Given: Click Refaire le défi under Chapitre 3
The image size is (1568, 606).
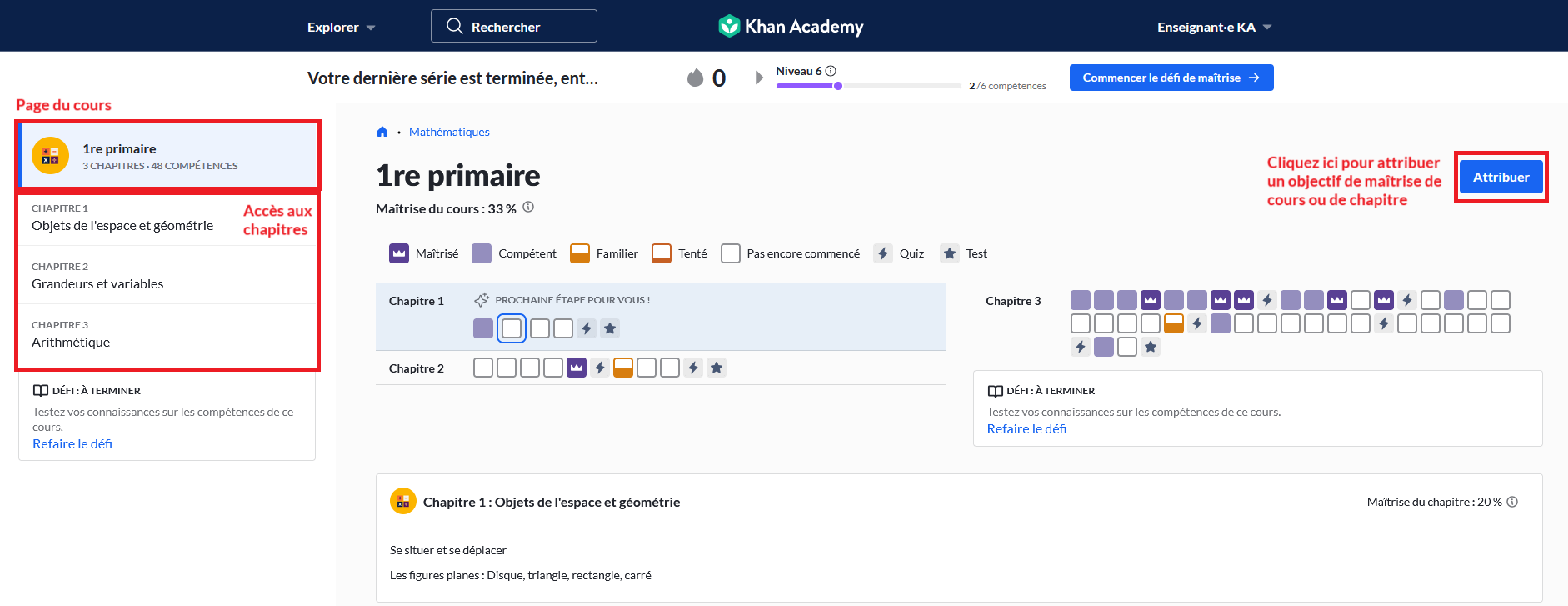Looking at the screenshot, I should coord(1026,428).
